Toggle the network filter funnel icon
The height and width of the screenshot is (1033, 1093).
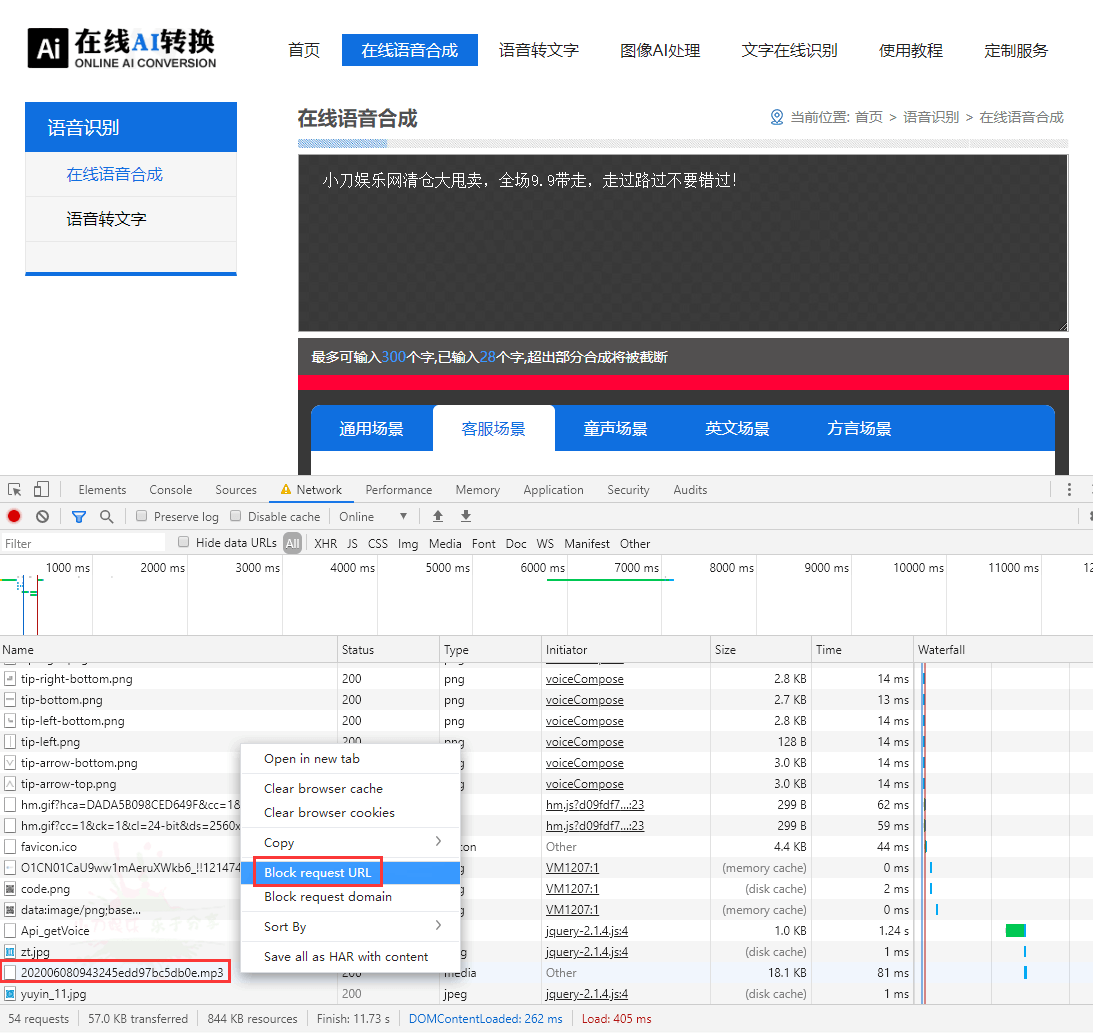[x=79, y=517]
